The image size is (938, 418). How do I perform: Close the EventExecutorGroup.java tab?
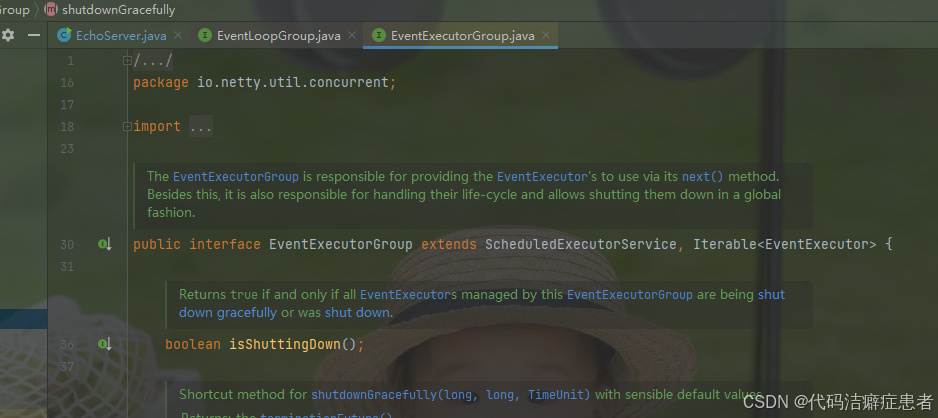[546, 36]
